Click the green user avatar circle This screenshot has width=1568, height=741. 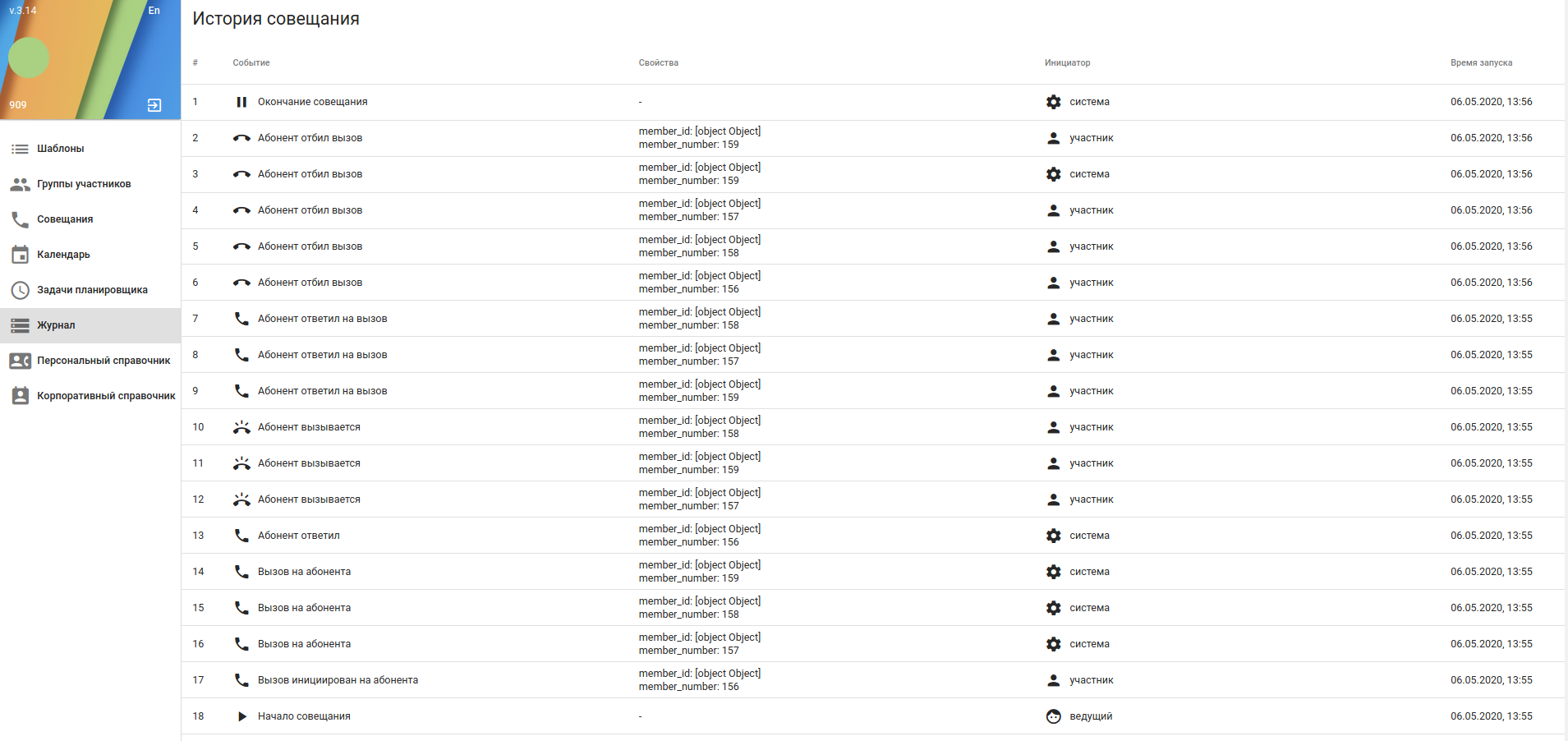29,58
